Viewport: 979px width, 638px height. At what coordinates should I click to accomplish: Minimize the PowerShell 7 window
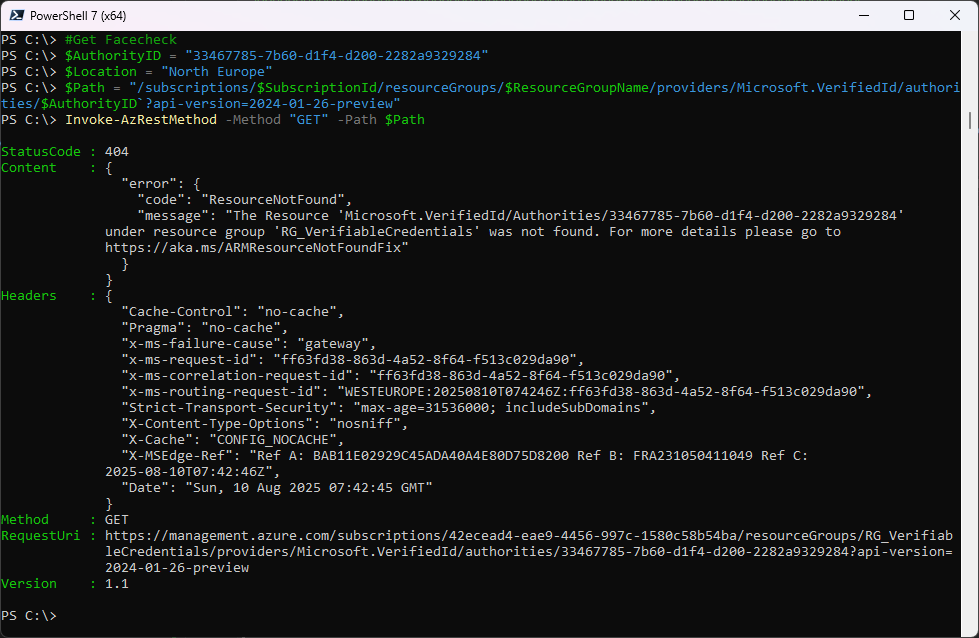864,15
